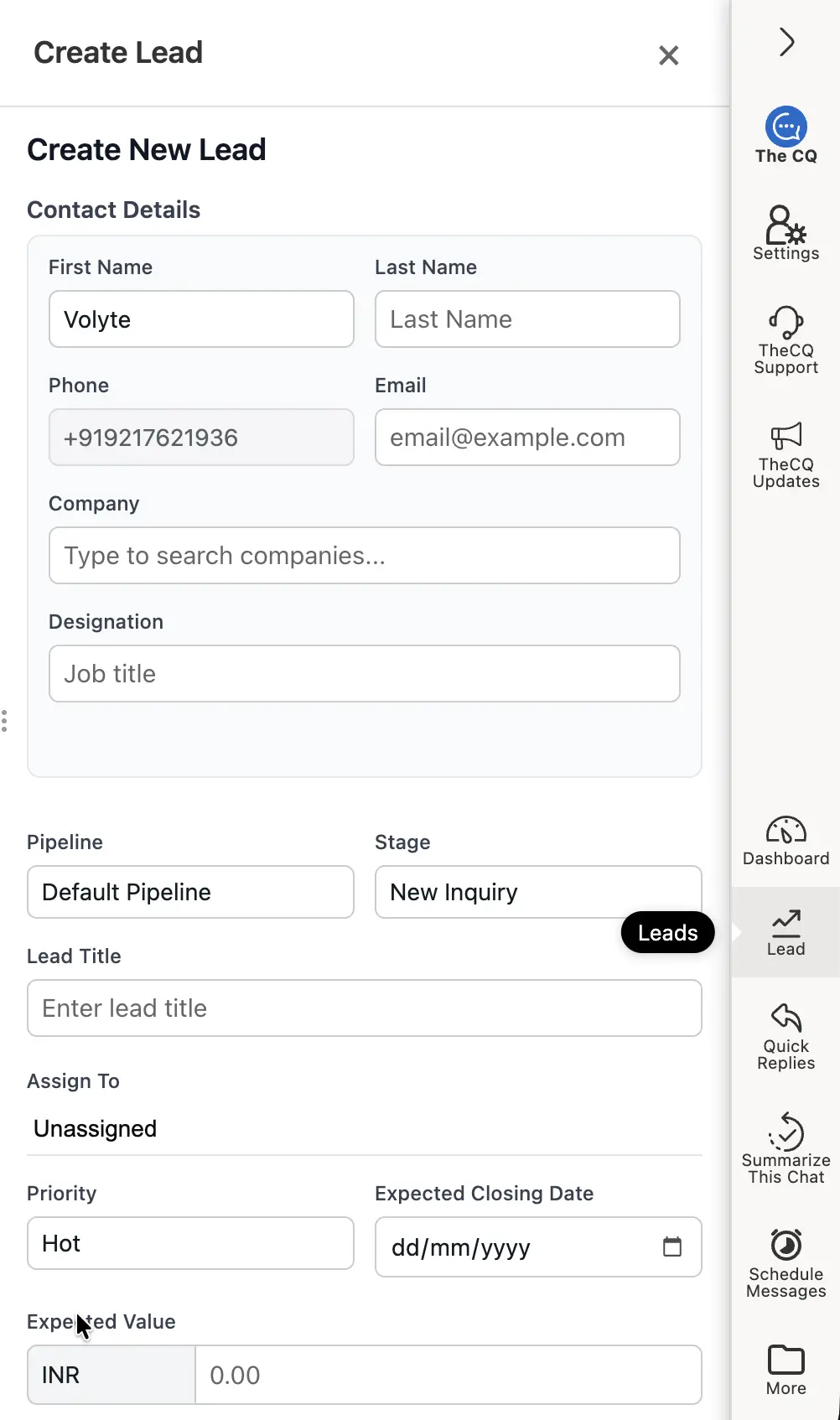Click the panel drag handle dots

4,721
